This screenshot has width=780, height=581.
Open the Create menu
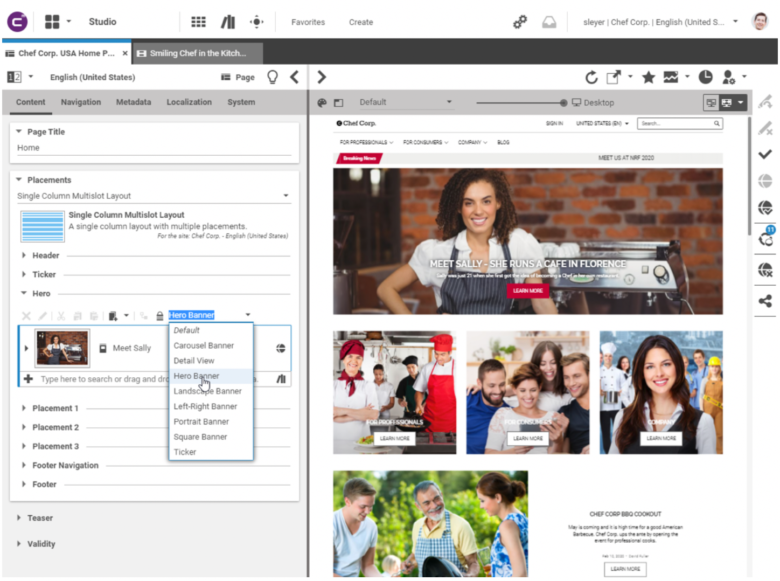[x=361, y=22]
